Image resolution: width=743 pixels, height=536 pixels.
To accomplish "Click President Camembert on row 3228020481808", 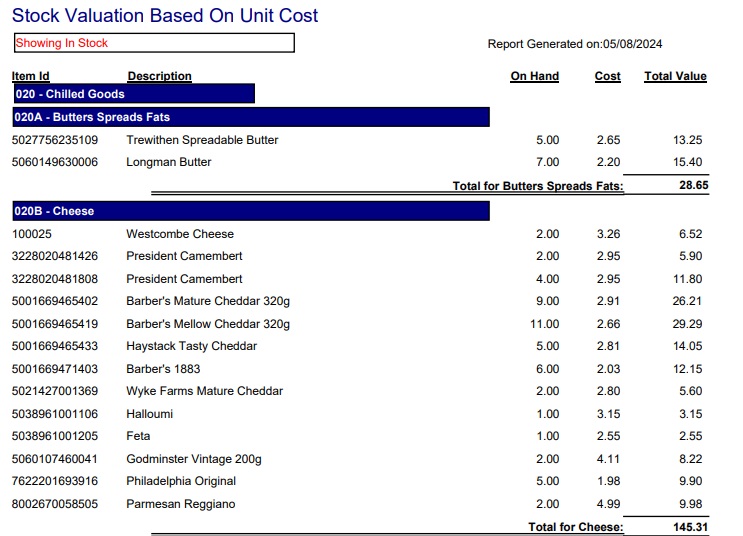I will pyautogui.click(x=184, y=279).
